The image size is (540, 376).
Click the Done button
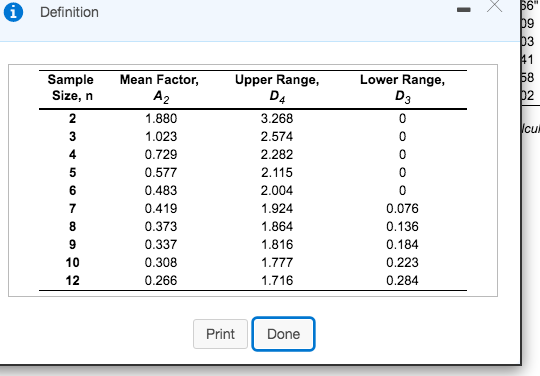[x=283, y=334]
